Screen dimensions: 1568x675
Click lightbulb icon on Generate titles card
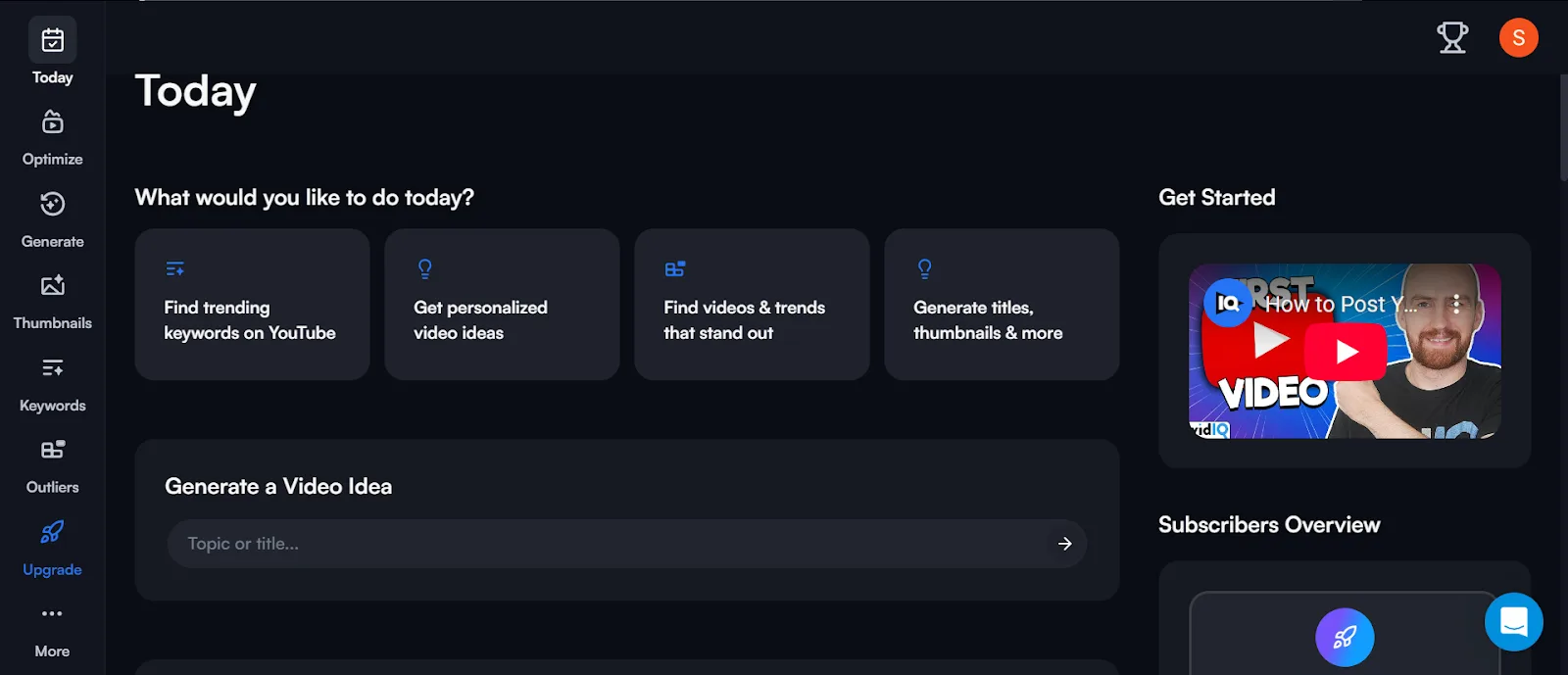[x=925, y=268]
